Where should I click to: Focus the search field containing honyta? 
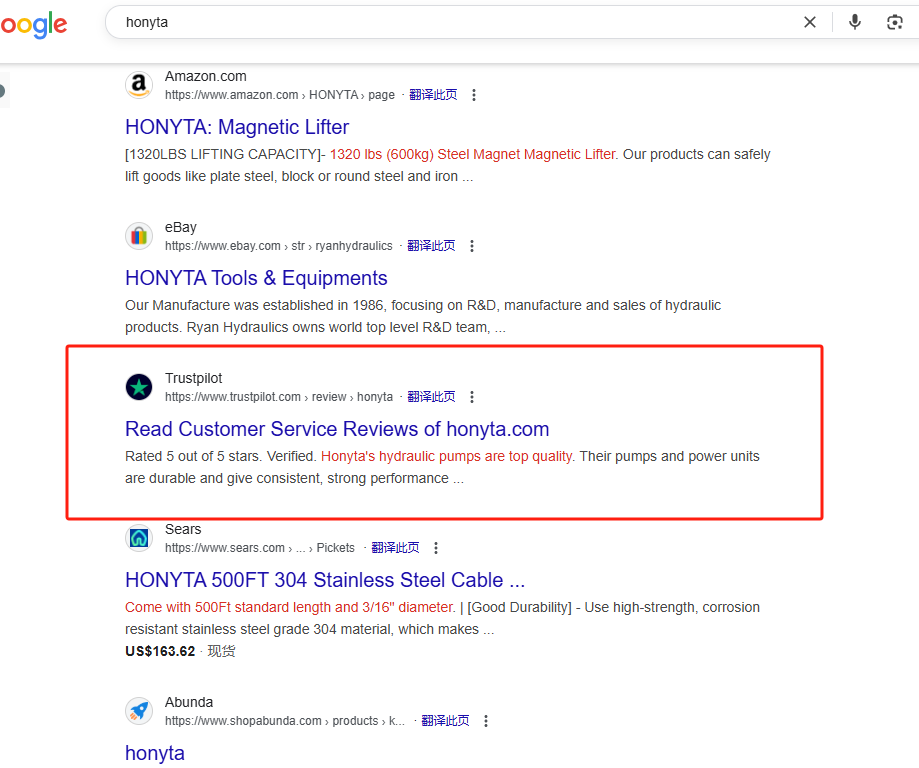point(457,22)
